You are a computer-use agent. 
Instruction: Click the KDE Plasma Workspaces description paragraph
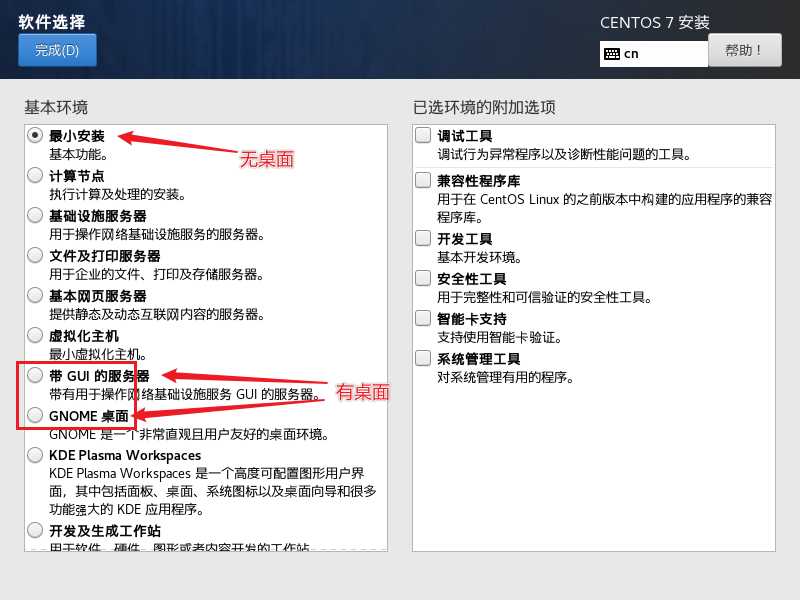[x=212, y=491]
